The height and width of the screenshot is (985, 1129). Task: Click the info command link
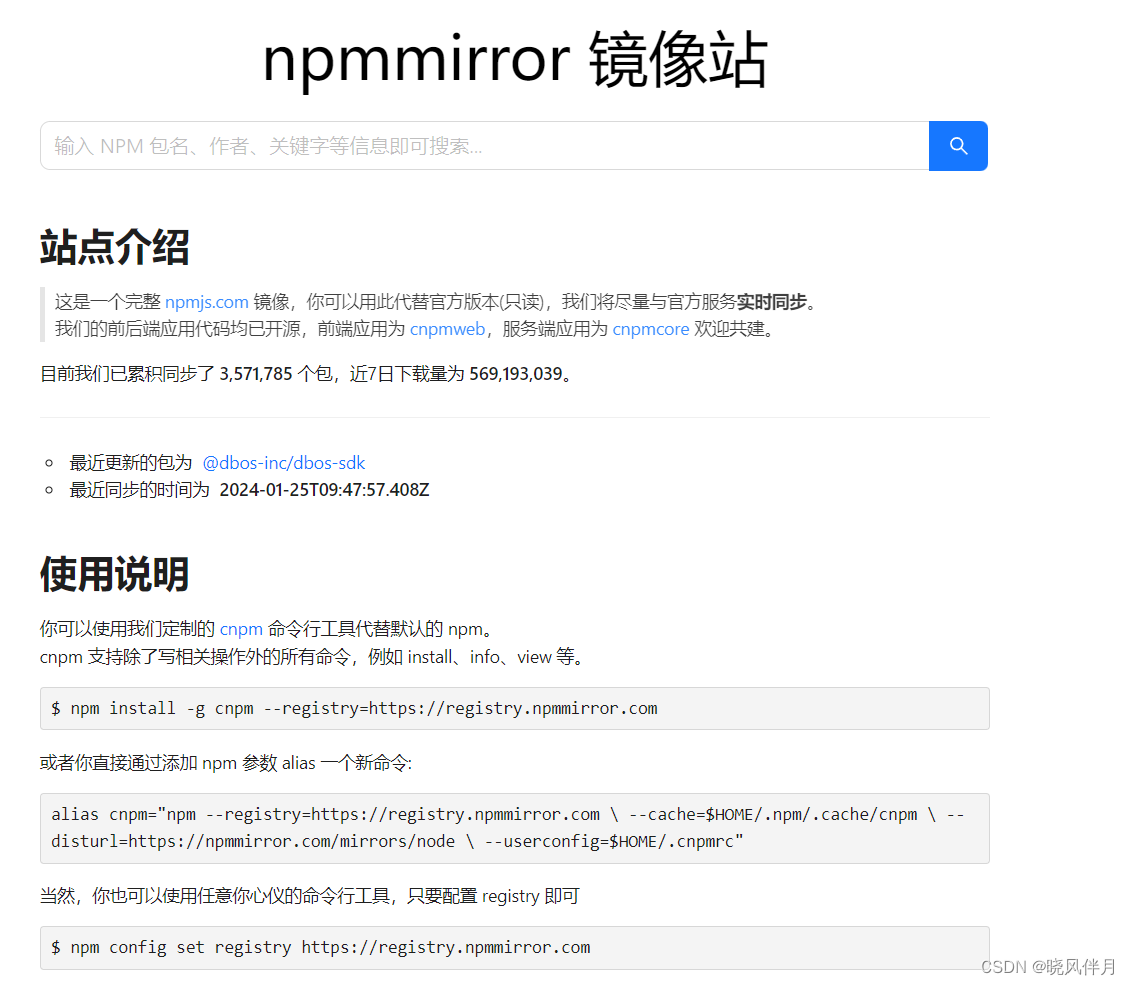[484, 657]
